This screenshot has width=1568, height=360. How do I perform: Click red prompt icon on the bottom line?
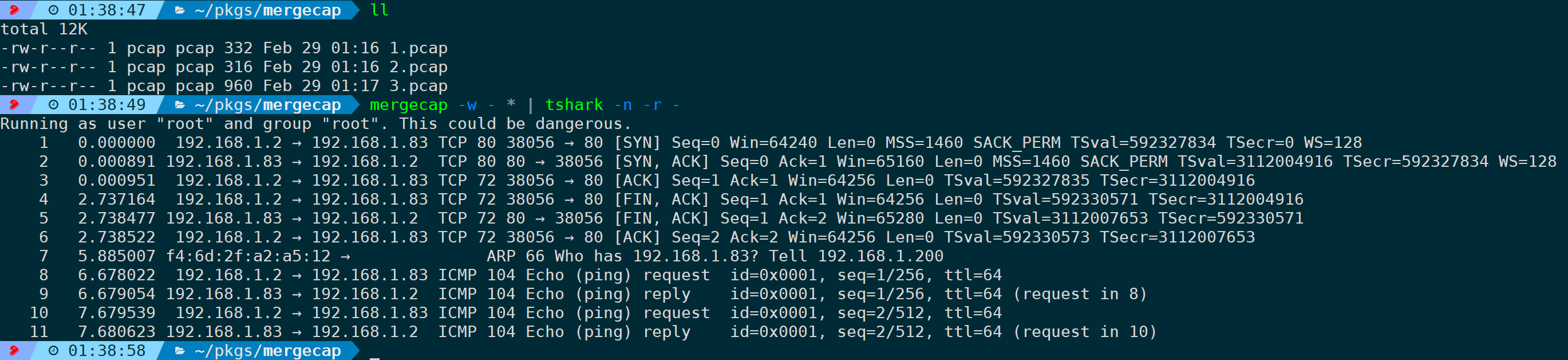[14, 350]
